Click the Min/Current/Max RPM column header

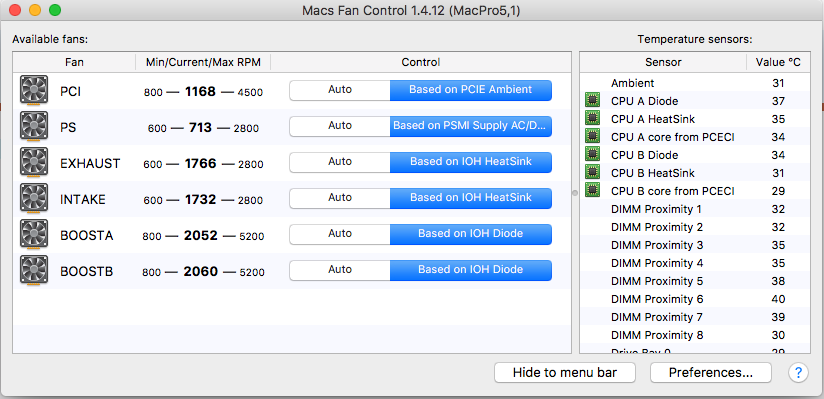click(203, 62)
